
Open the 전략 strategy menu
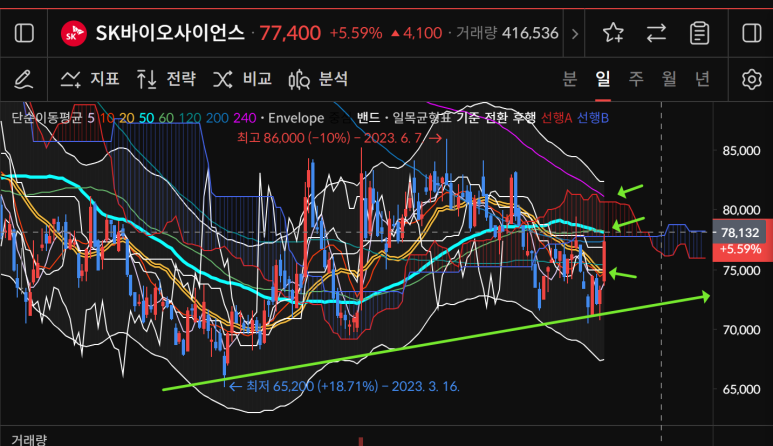[166, 79]
